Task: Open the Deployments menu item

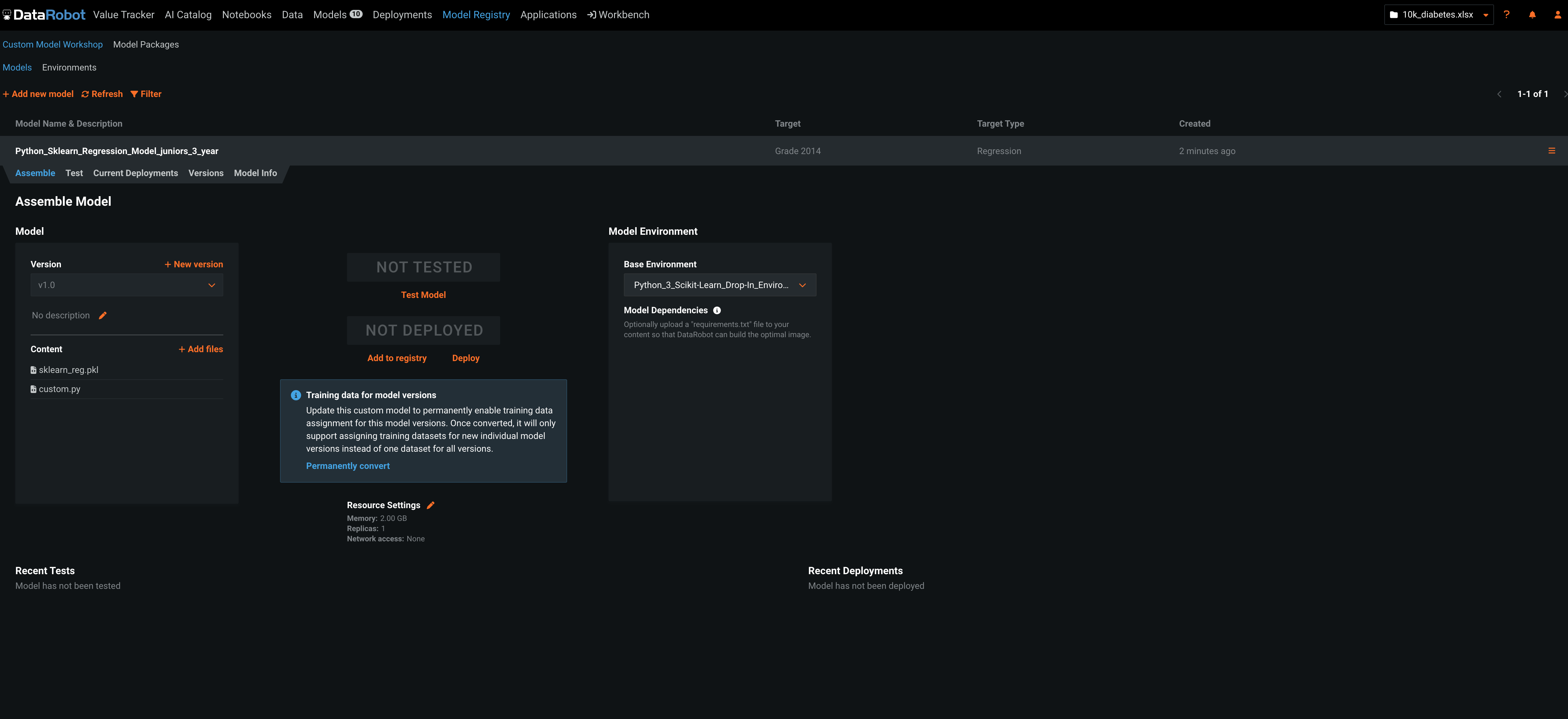Action: 402,15
